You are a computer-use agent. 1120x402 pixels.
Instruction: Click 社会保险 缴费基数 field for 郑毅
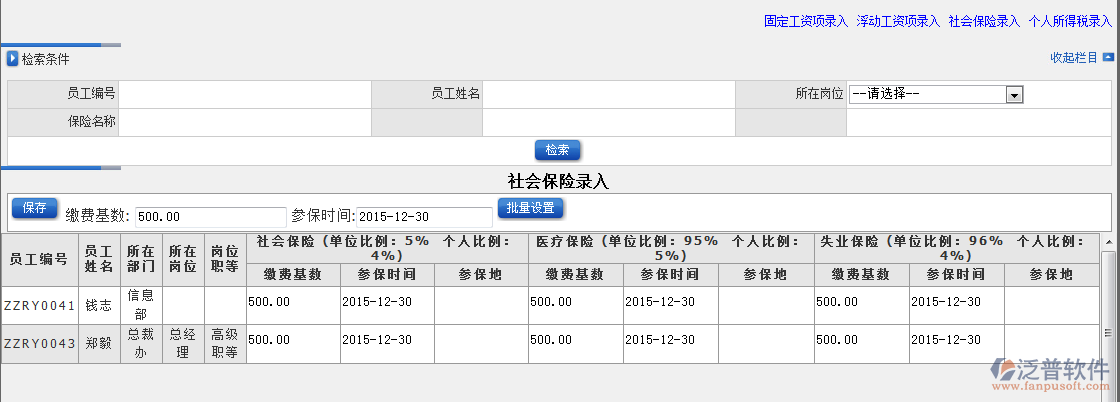[294, 343]
